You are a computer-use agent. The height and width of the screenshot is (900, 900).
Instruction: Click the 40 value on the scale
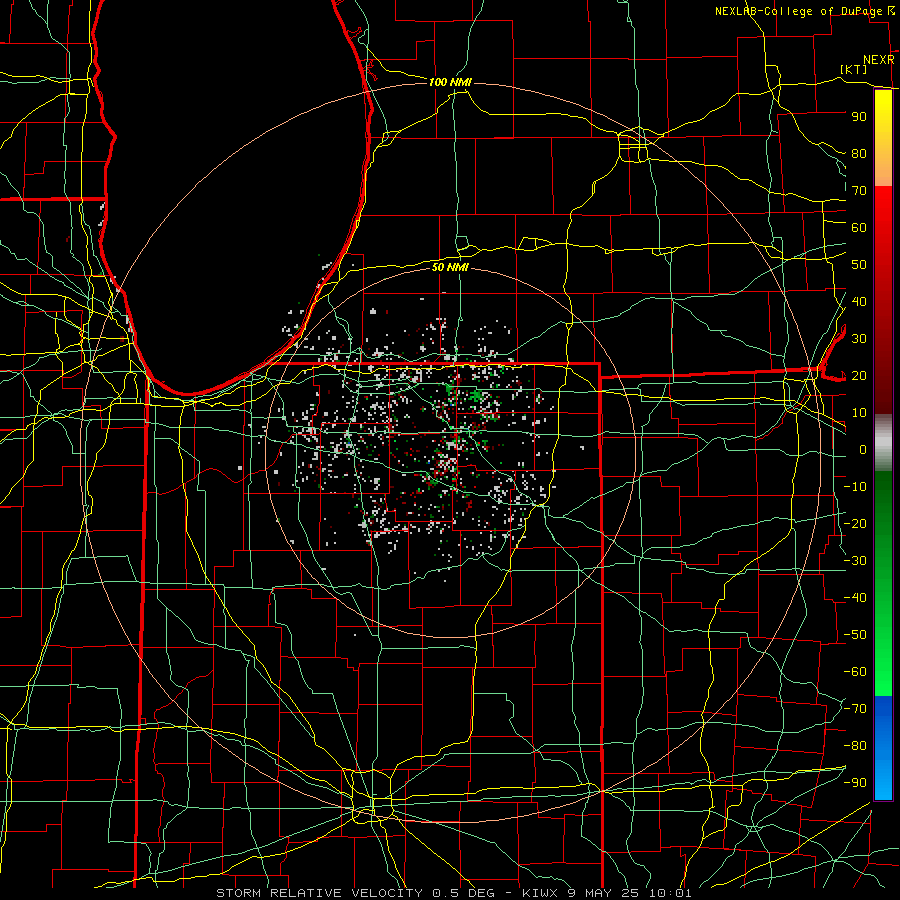[859, 302]
